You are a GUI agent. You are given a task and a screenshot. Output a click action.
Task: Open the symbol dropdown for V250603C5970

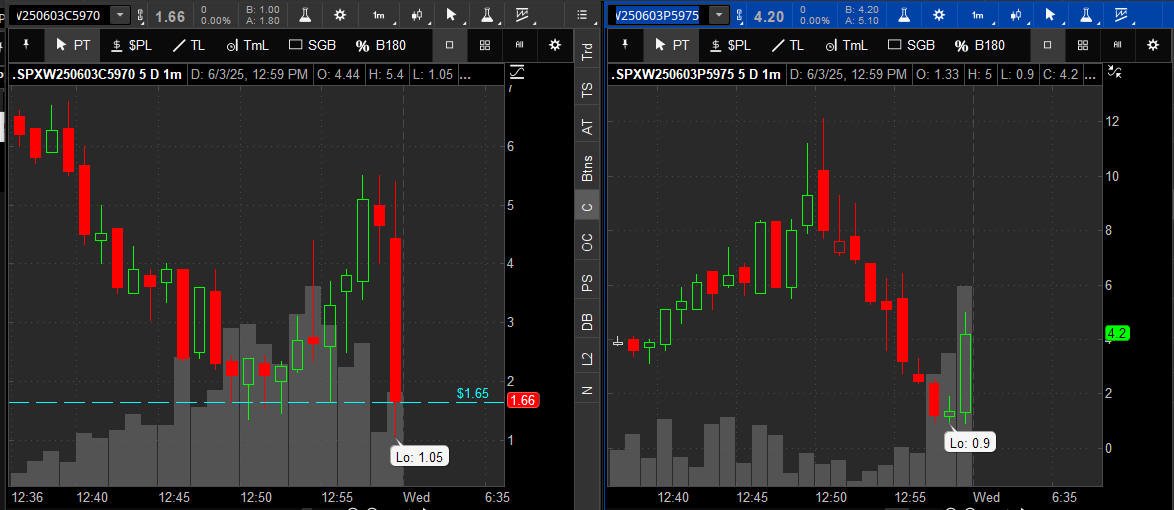[x=120, y=14]
